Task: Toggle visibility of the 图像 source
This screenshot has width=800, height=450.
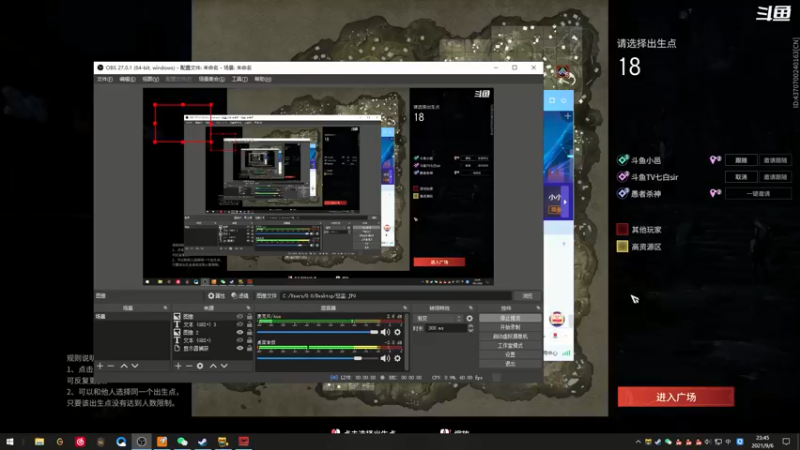Action: point(240,317)
